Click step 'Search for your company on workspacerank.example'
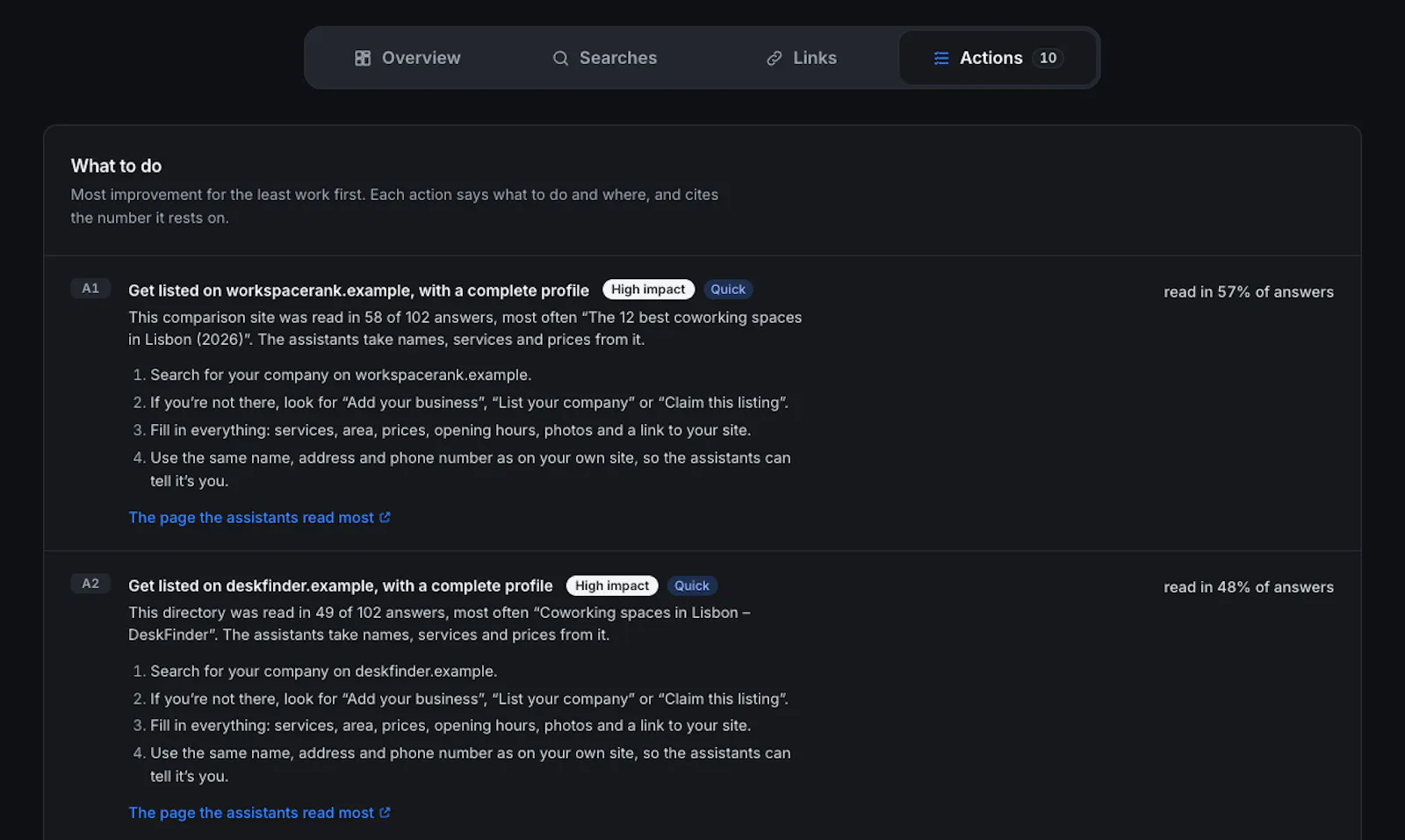The height and width of the screenshot is (840, 1405). click(341, 375)
